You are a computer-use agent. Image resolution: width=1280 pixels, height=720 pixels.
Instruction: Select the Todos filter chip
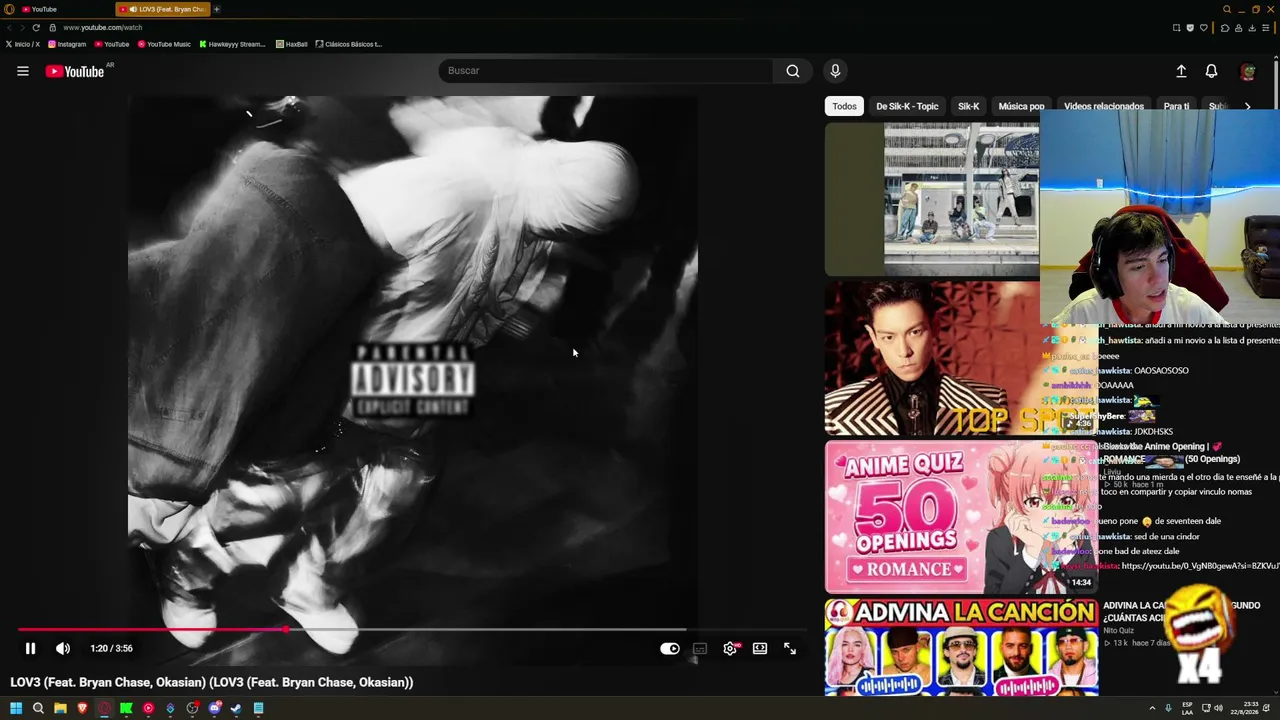pyautogui.click(x=844, y=106)
